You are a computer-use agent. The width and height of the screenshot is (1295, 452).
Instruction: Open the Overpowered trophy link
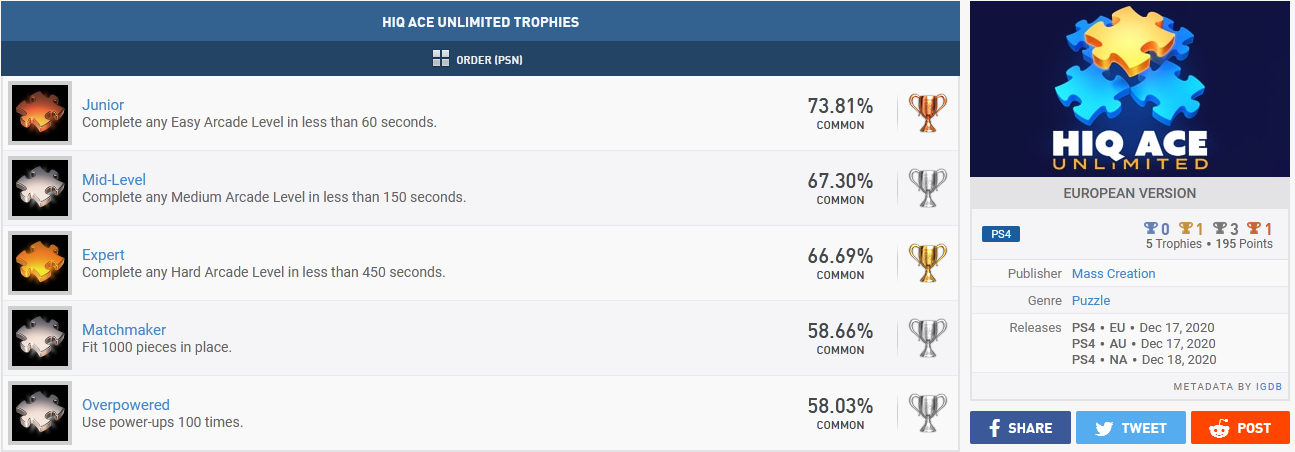click(x=126, y=405)
